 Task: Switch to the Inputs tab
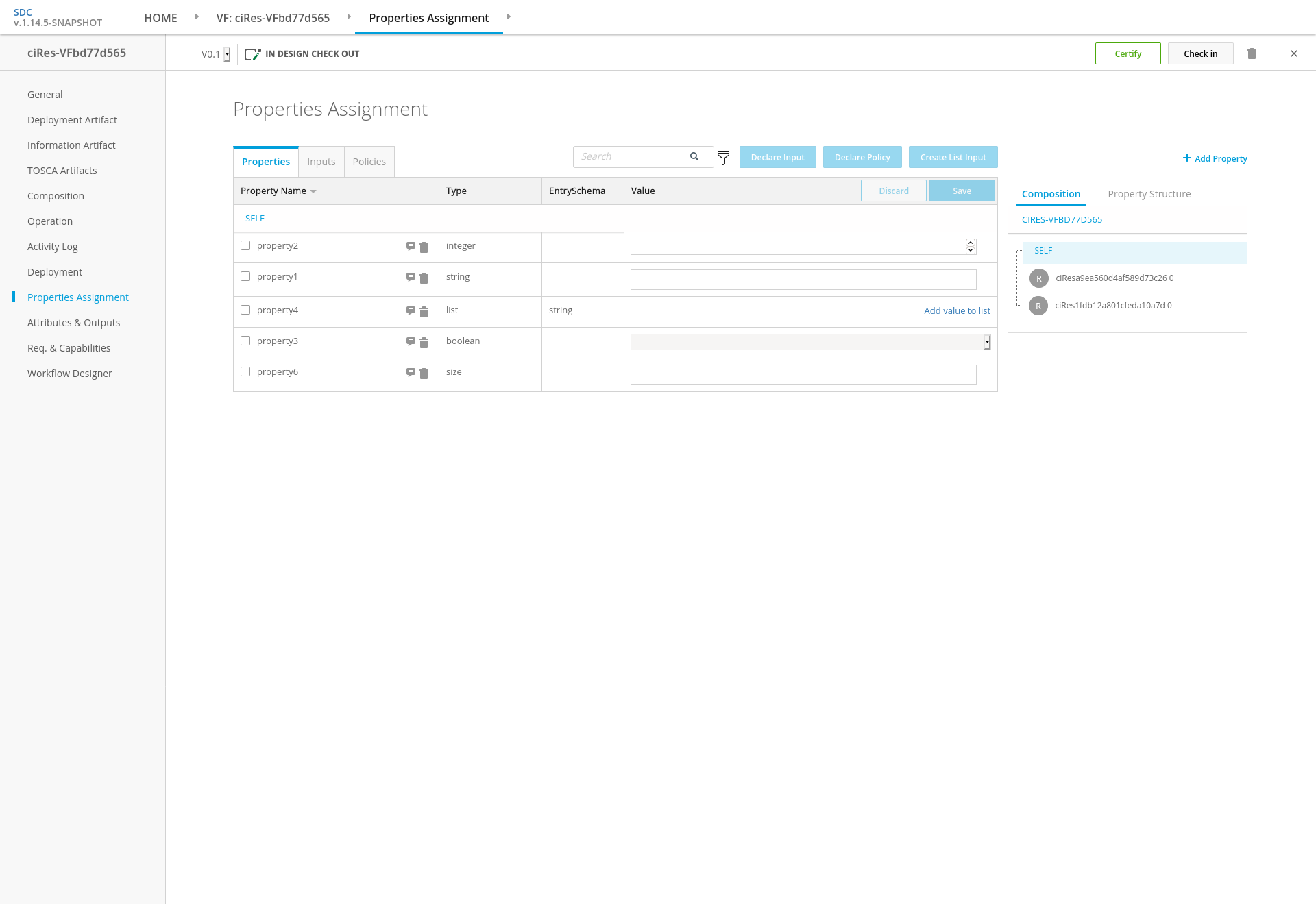click(x=321, y=162)
